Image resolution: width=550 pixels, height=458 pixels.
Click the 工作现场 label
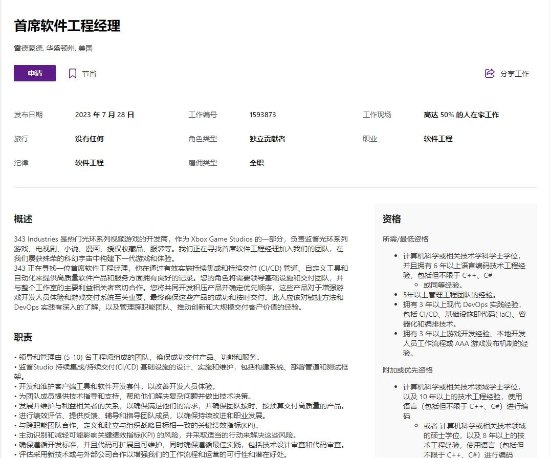click(x=377, y=115)
